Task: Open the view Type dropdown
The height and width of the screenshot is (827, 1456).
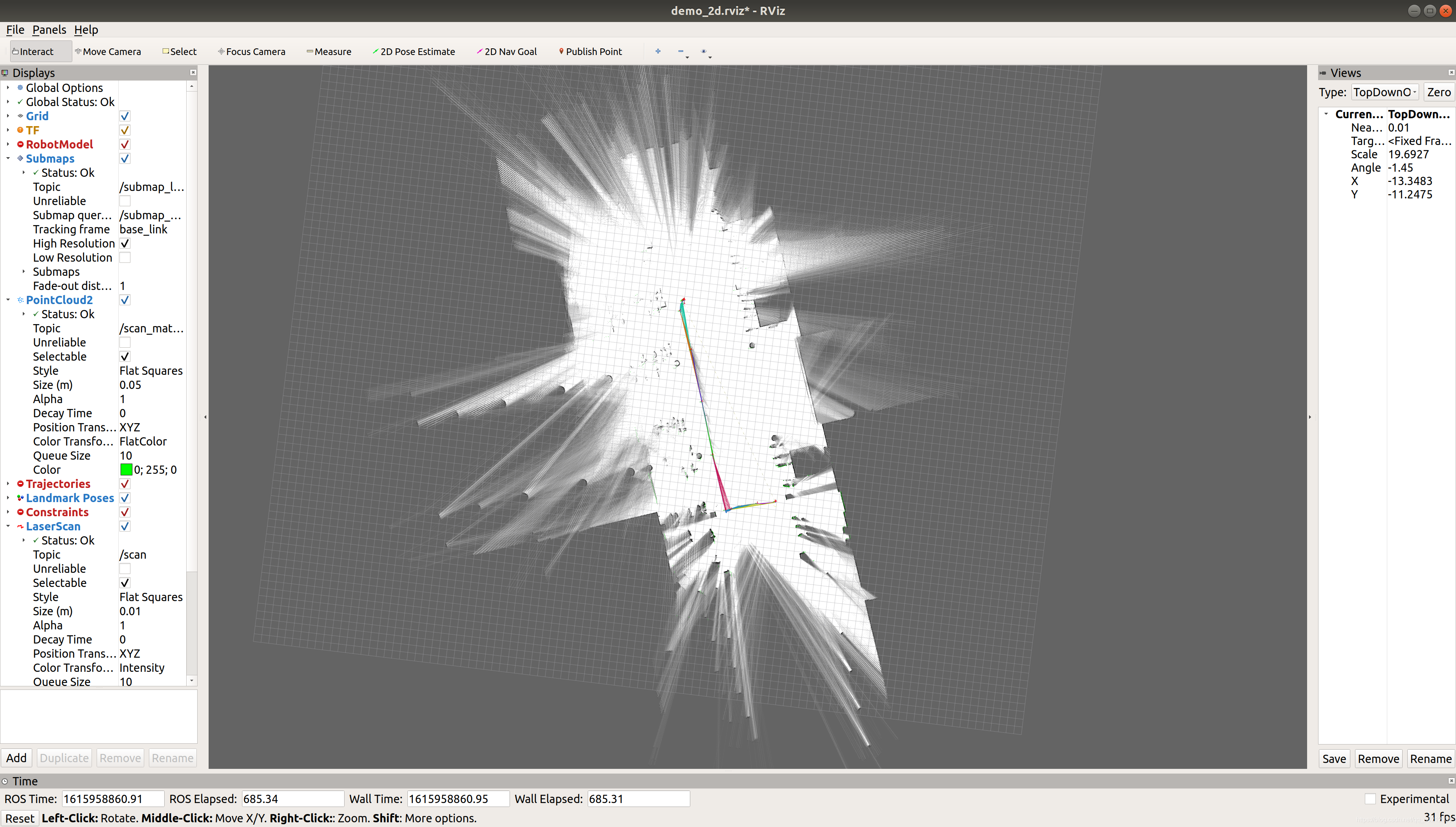Action: click(1384, 92)
